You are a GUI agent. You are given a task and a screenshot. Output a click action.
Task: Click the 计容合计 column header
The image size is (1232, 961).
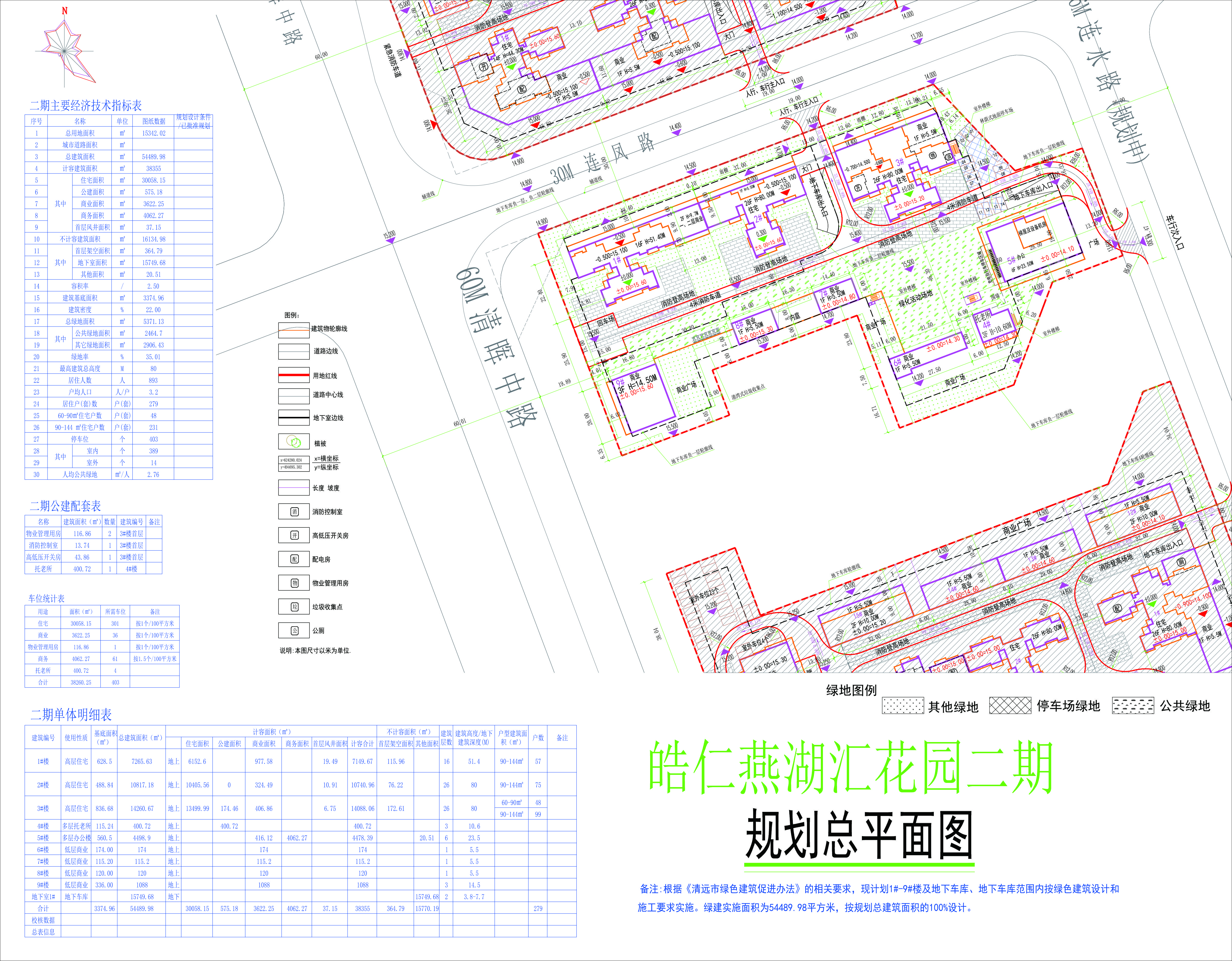[362, 744]
